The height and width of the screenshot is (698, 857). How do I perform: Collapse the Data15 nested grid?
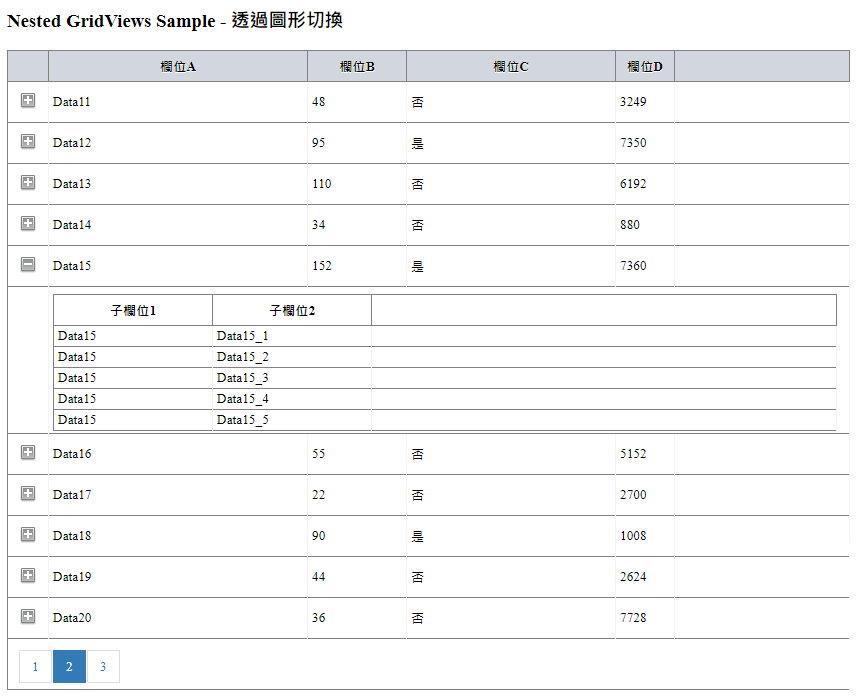[x=30, y=265]
